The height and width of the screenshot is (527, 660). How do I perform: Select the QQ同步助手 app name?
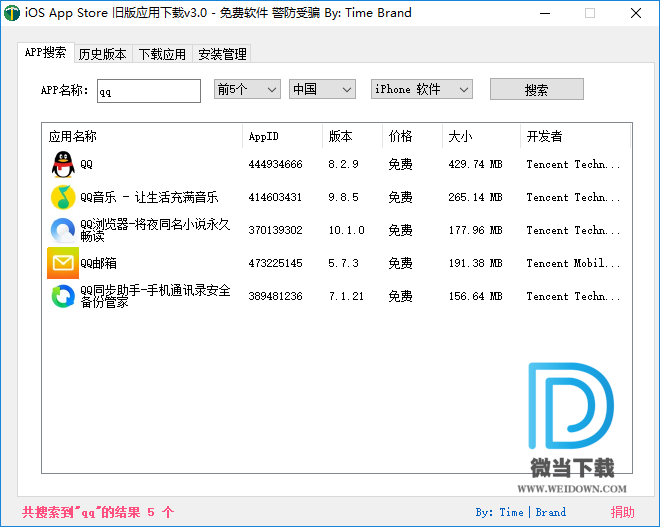coord(155,296)
